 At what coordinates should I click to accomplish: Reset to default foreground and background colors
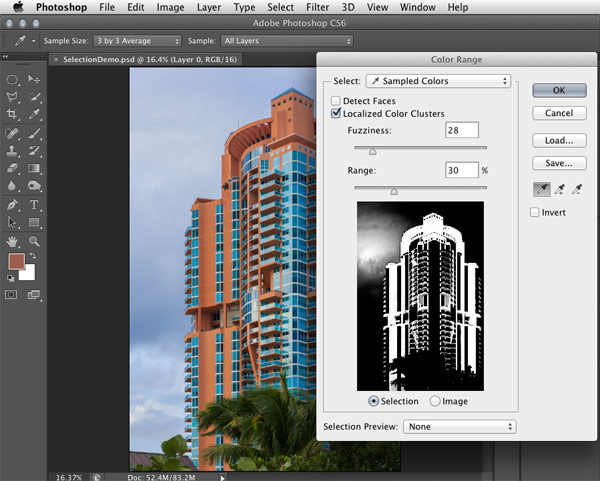tap(11, 279)
